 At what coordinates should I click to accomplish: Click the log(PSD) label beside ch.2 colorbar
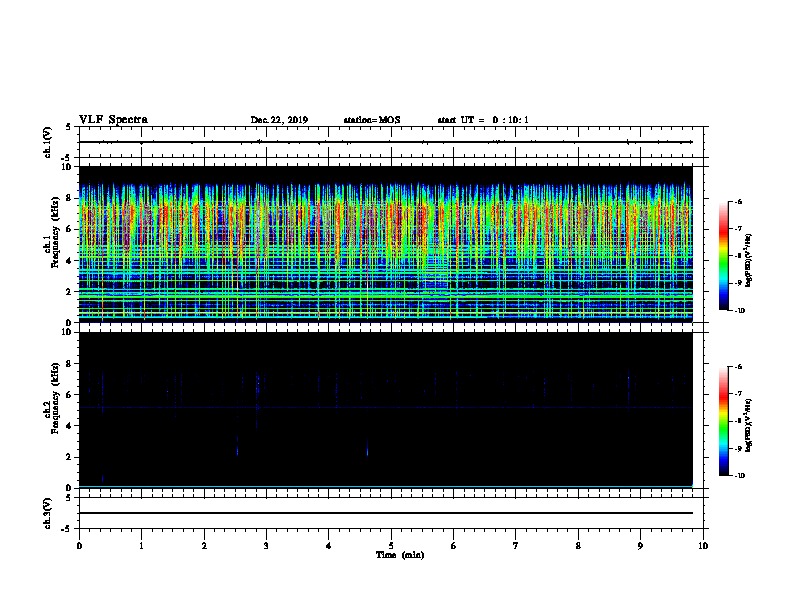pyautogui.click(x=748, y=426)
